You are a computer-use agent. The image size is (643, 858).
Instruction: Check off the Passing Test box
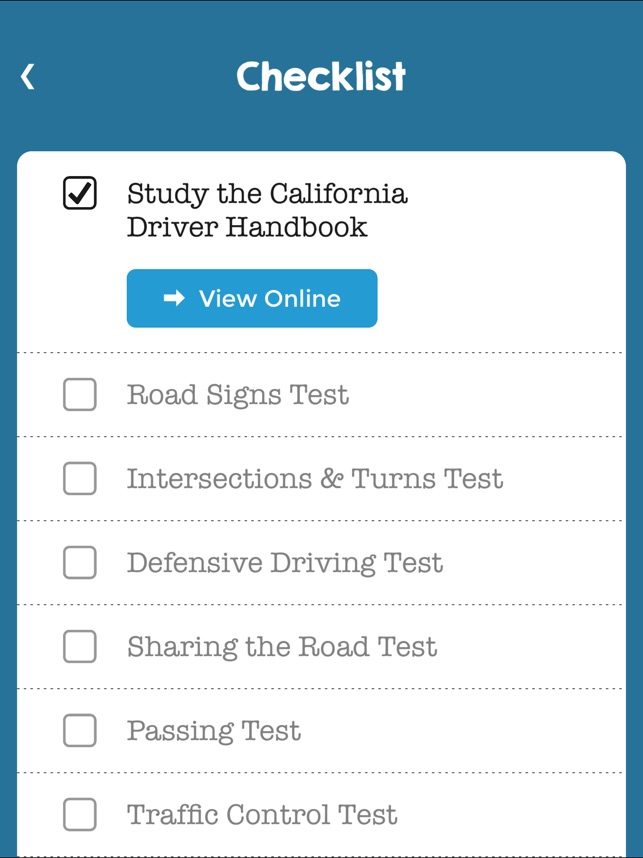80,731
